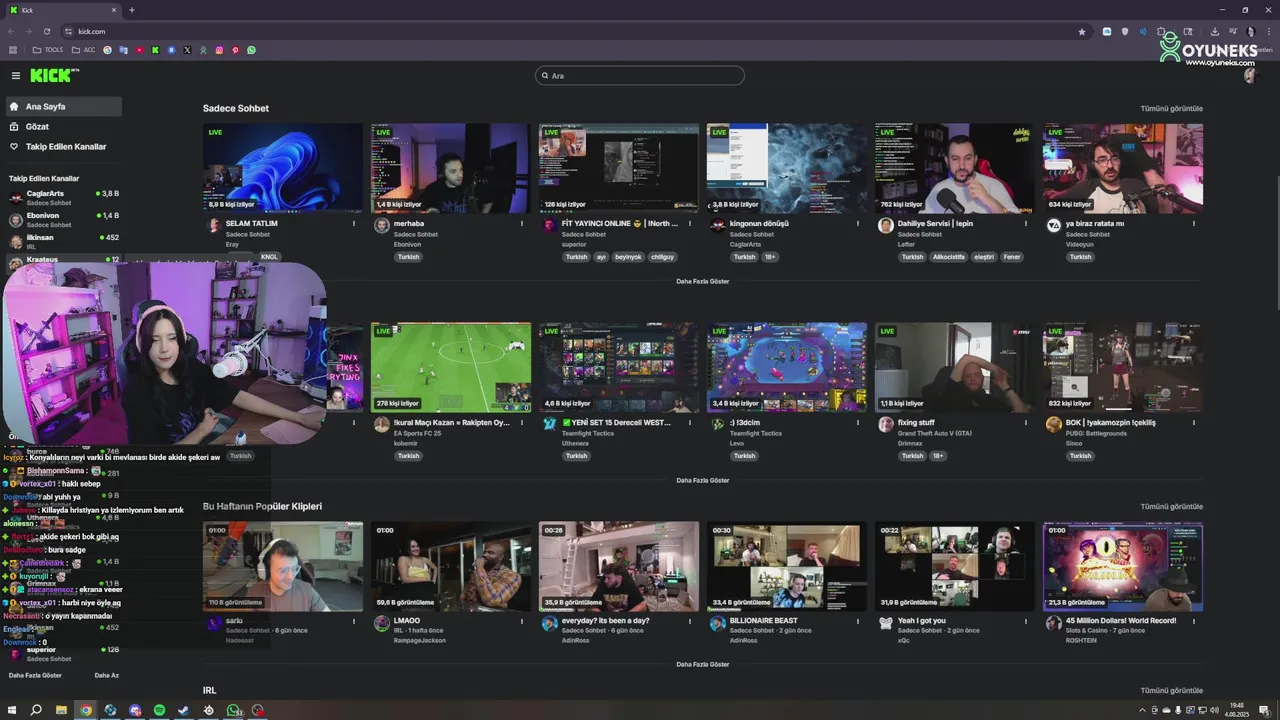The width and height of the screenshot is (1280, 720).
Task: Open the 45 Million Dollars clip thumbnail
Action: pos(1123,566)
